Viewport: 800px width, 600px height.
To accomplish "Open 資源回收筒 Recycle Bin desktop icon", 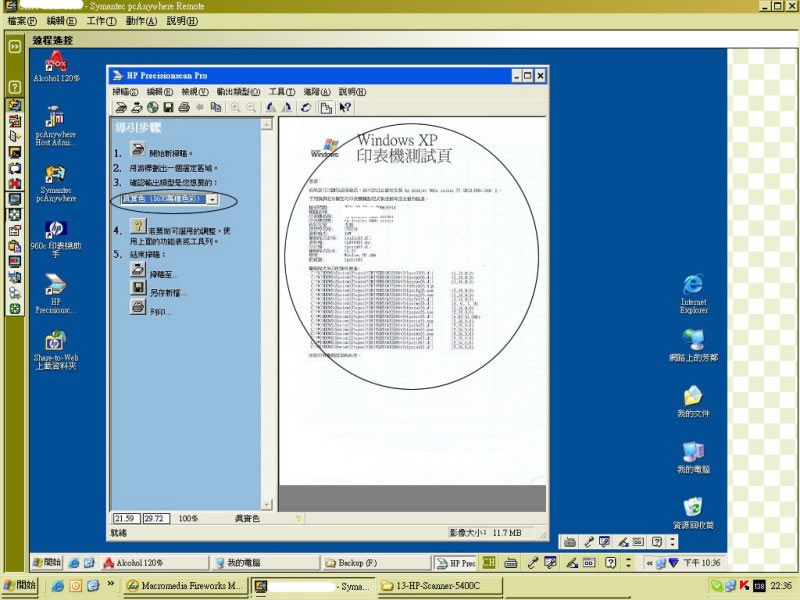I will (693, 513).
